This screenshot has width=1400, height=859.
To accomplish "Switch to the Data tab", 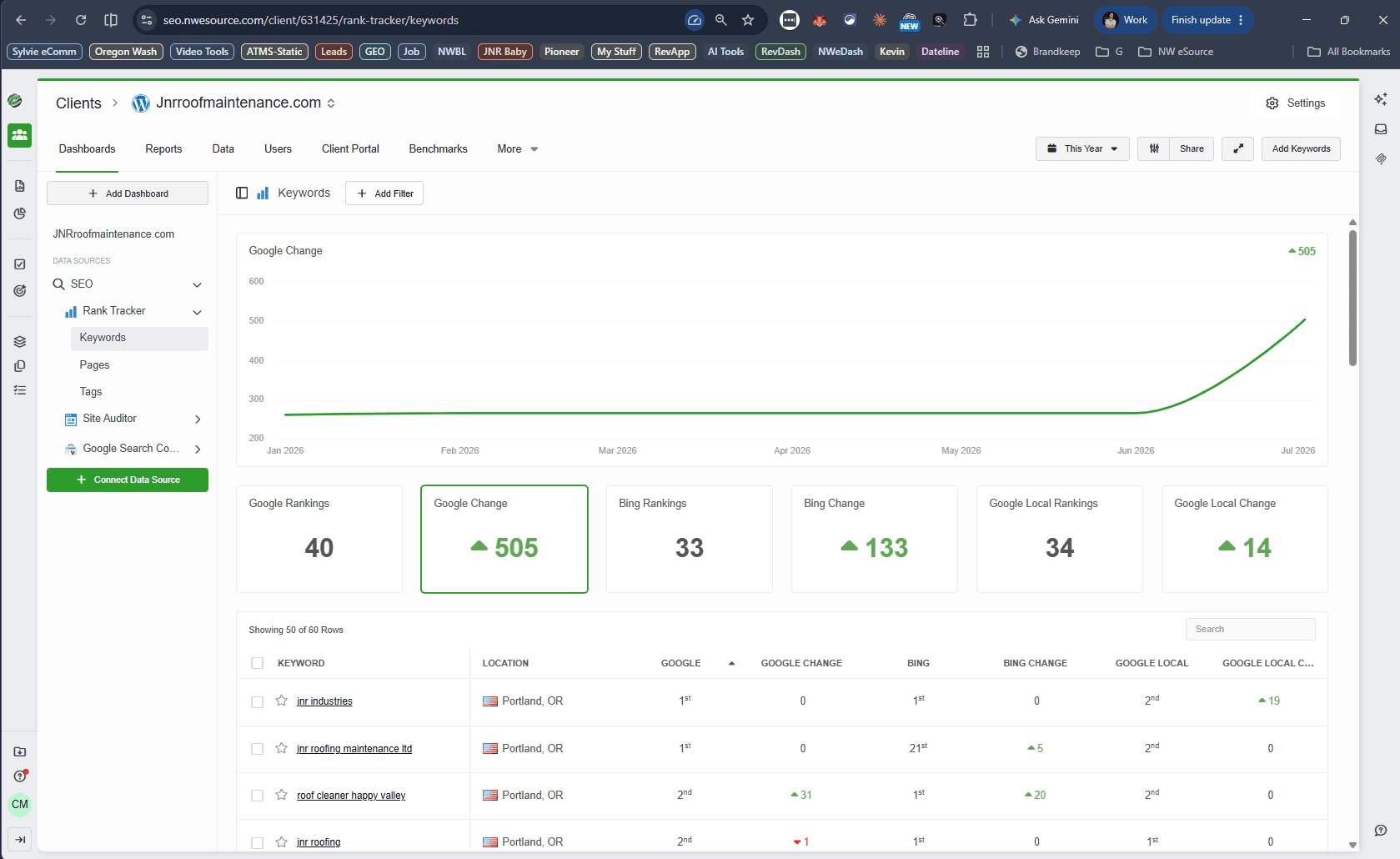I will [x=223, y=149].
